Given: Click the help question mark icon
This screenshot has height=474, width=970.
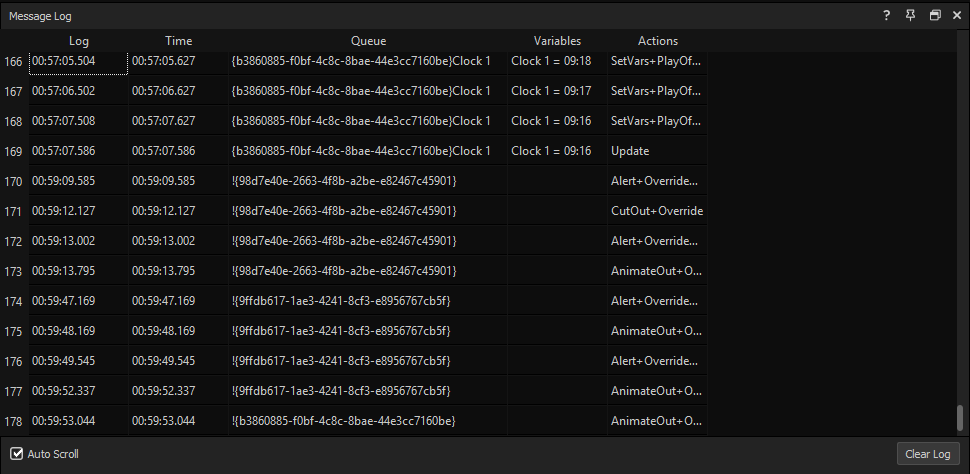Looking at the screenshot, I should [886, 16].
